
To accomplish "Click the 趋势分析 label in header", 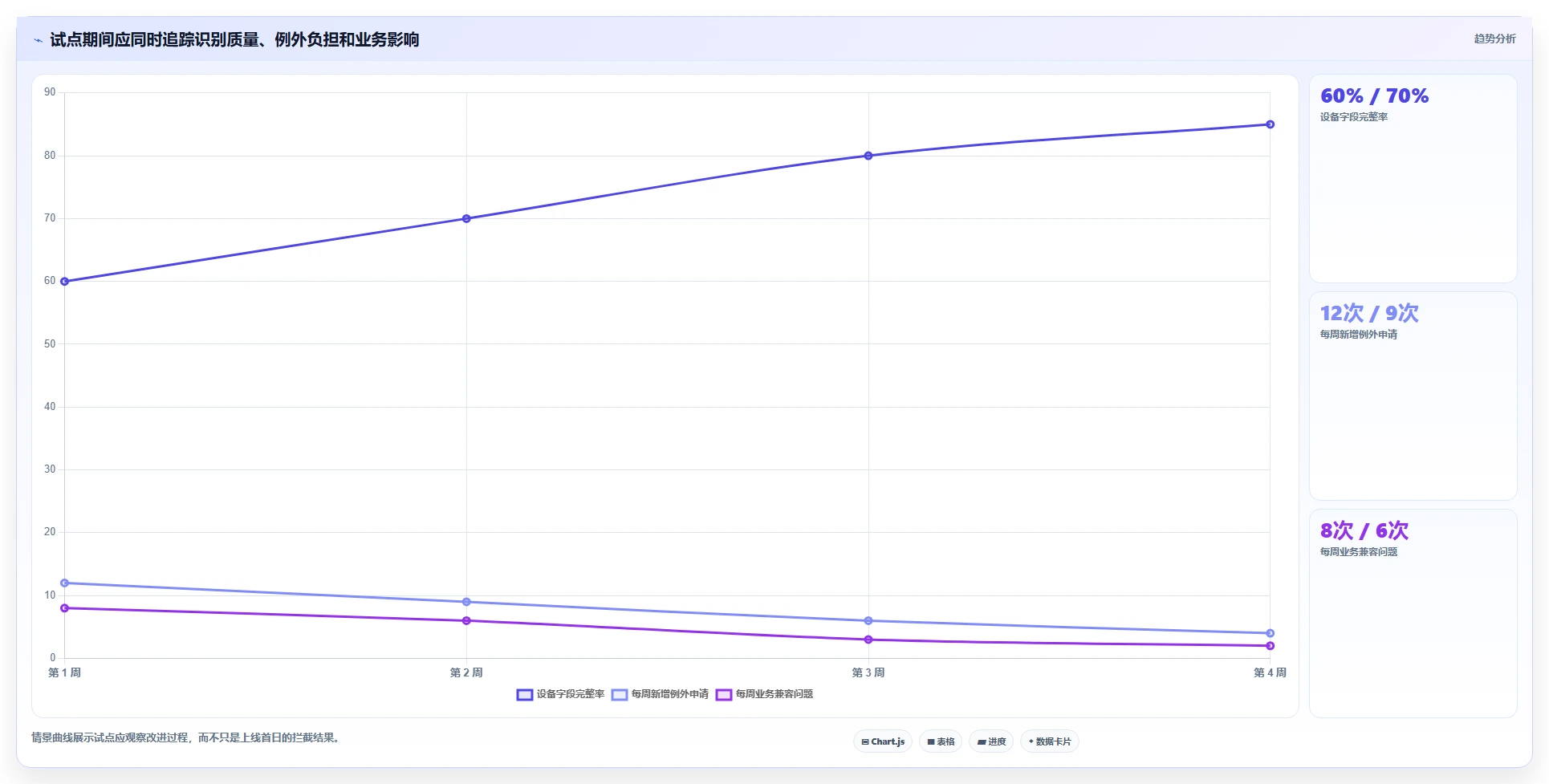I will (1494, 39).
